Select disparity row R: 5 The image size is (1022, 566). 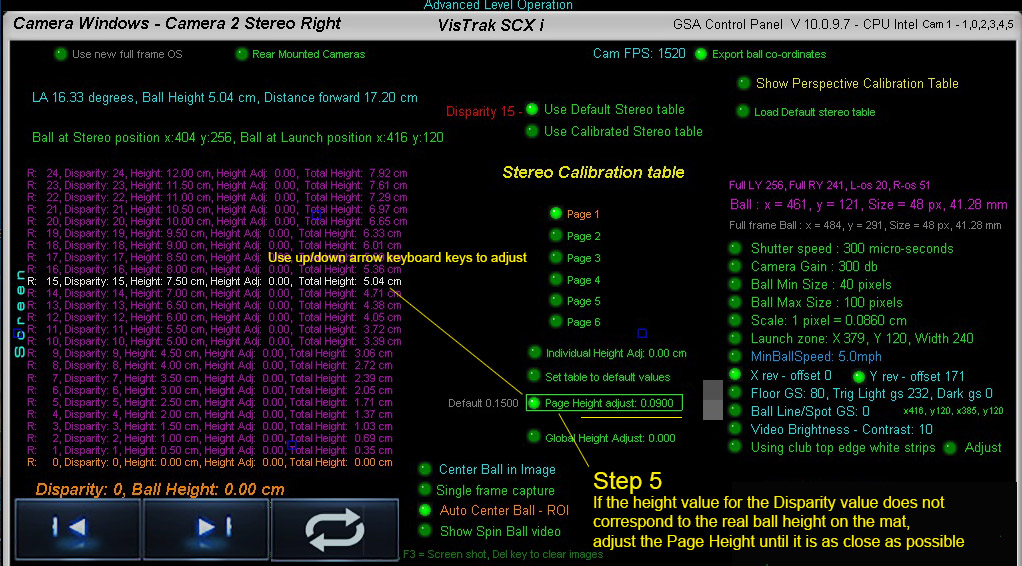click(x=211, y=402)
